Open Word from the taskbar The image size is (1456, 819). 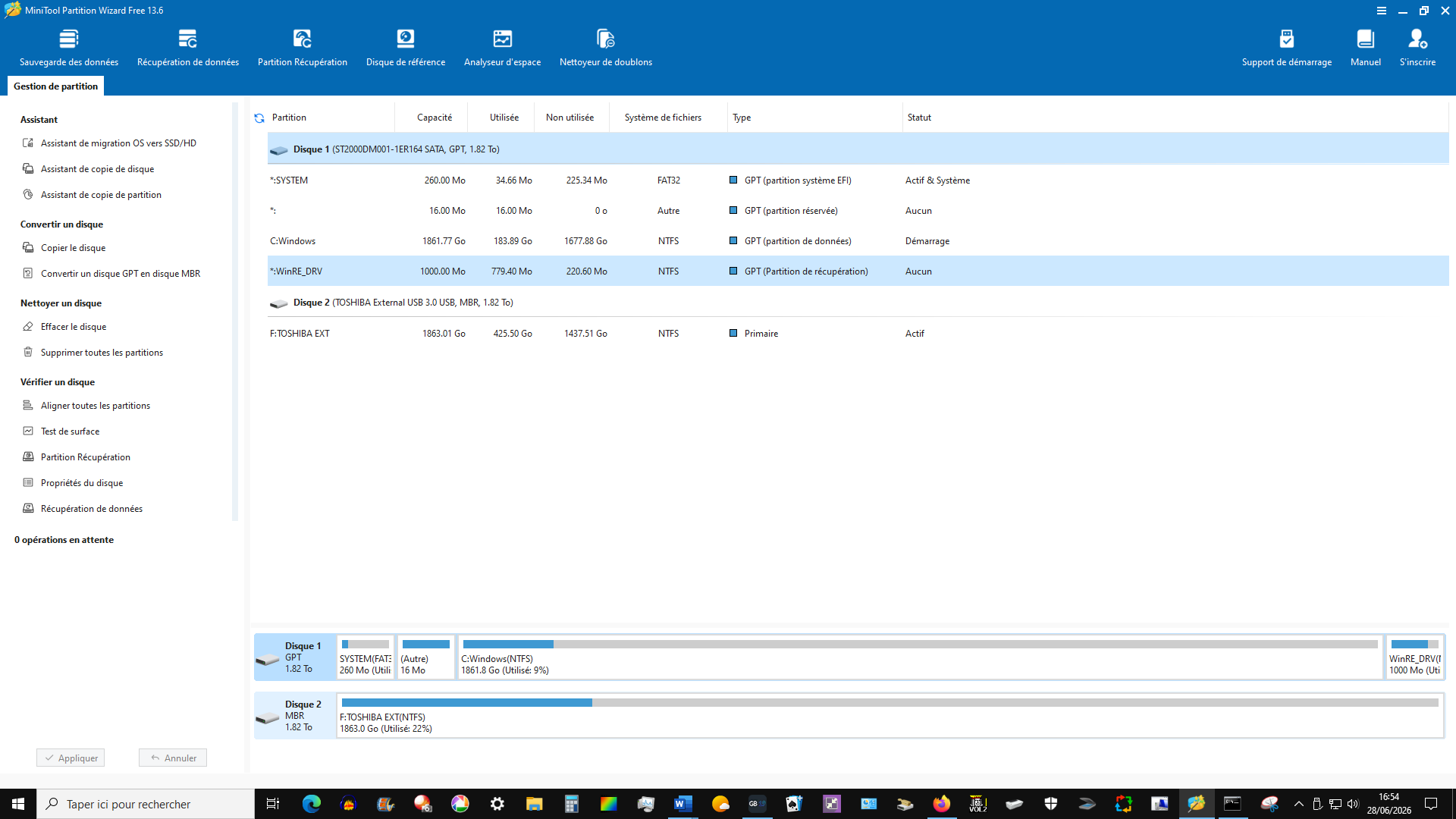(682, 804)
